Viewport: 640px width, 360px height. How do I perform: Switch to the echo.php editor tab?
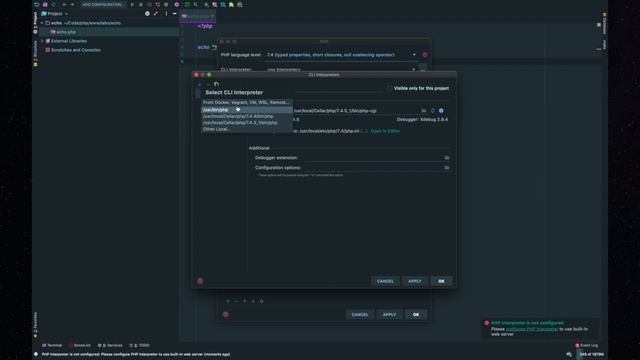click(198, 16)
